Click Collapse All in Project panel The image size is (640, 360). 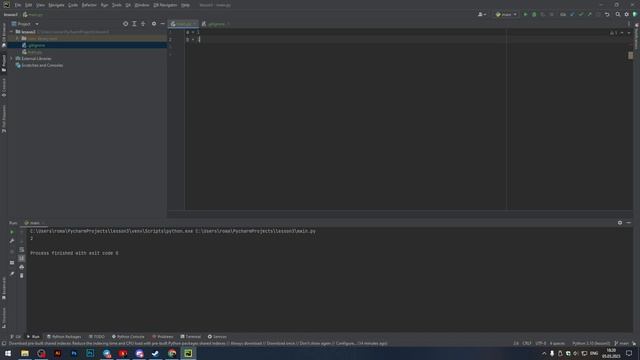tap(143, 24)
